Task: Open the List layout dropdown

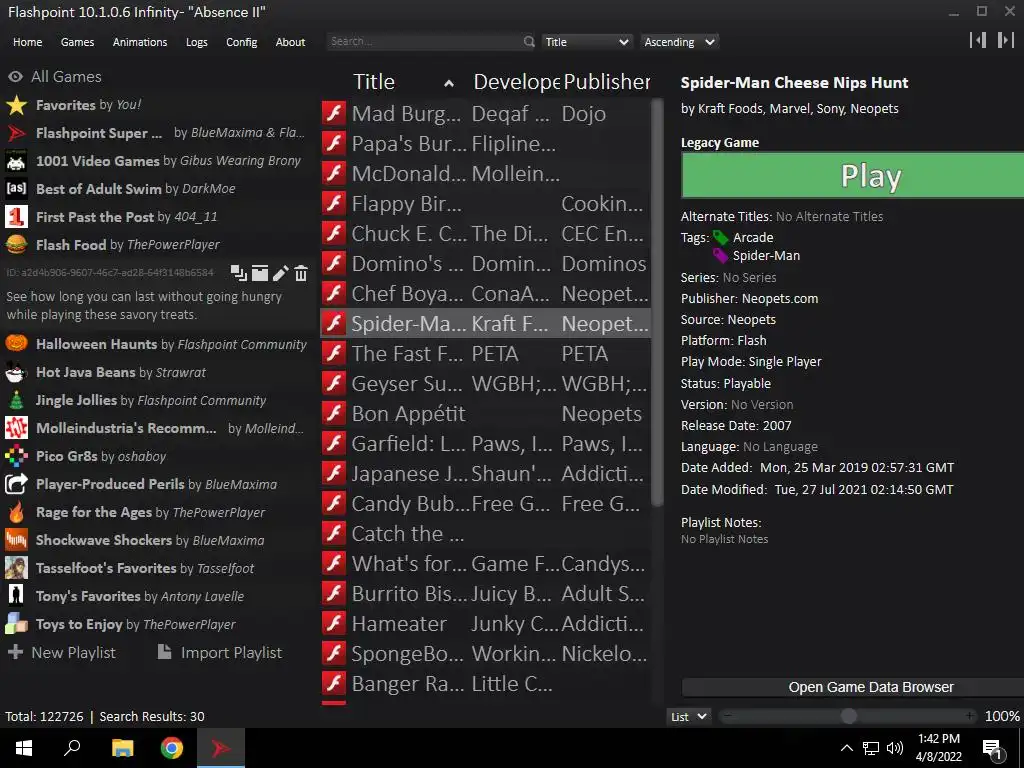Action: [689, 716]
